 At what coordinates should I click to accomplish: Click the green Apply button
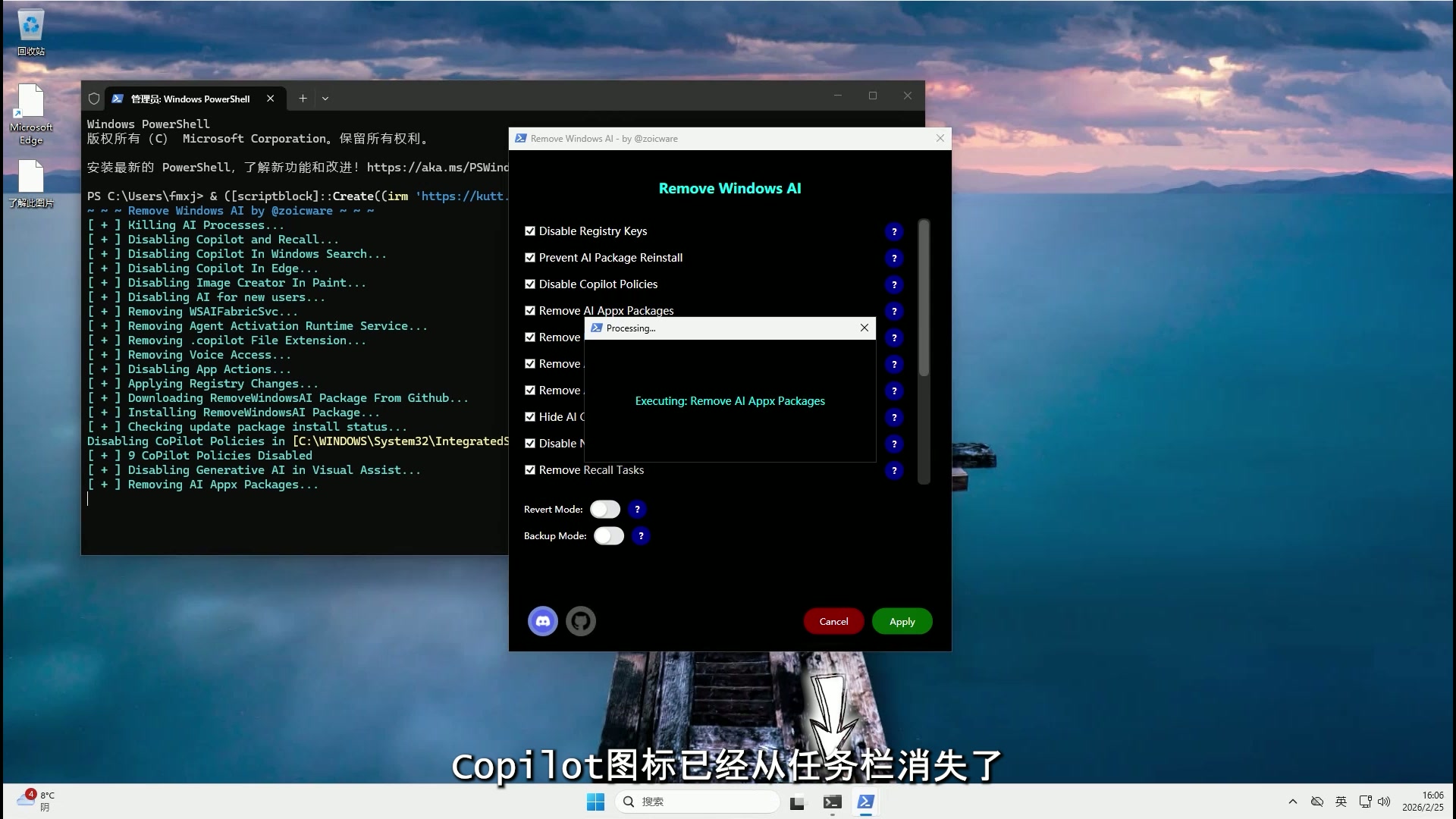[902, 621]
